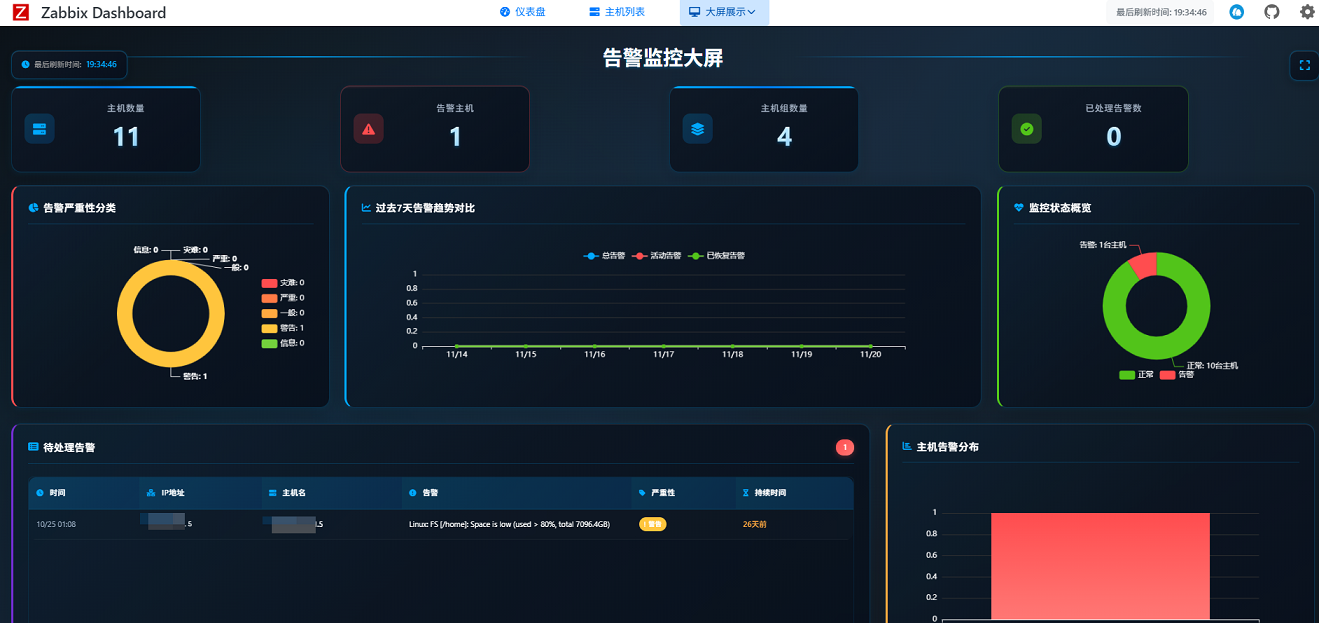The width and height of the screenshot is (1319, 623).
Task: Enter fullscreen mode using the expand icon
Action: point(1304,66)
